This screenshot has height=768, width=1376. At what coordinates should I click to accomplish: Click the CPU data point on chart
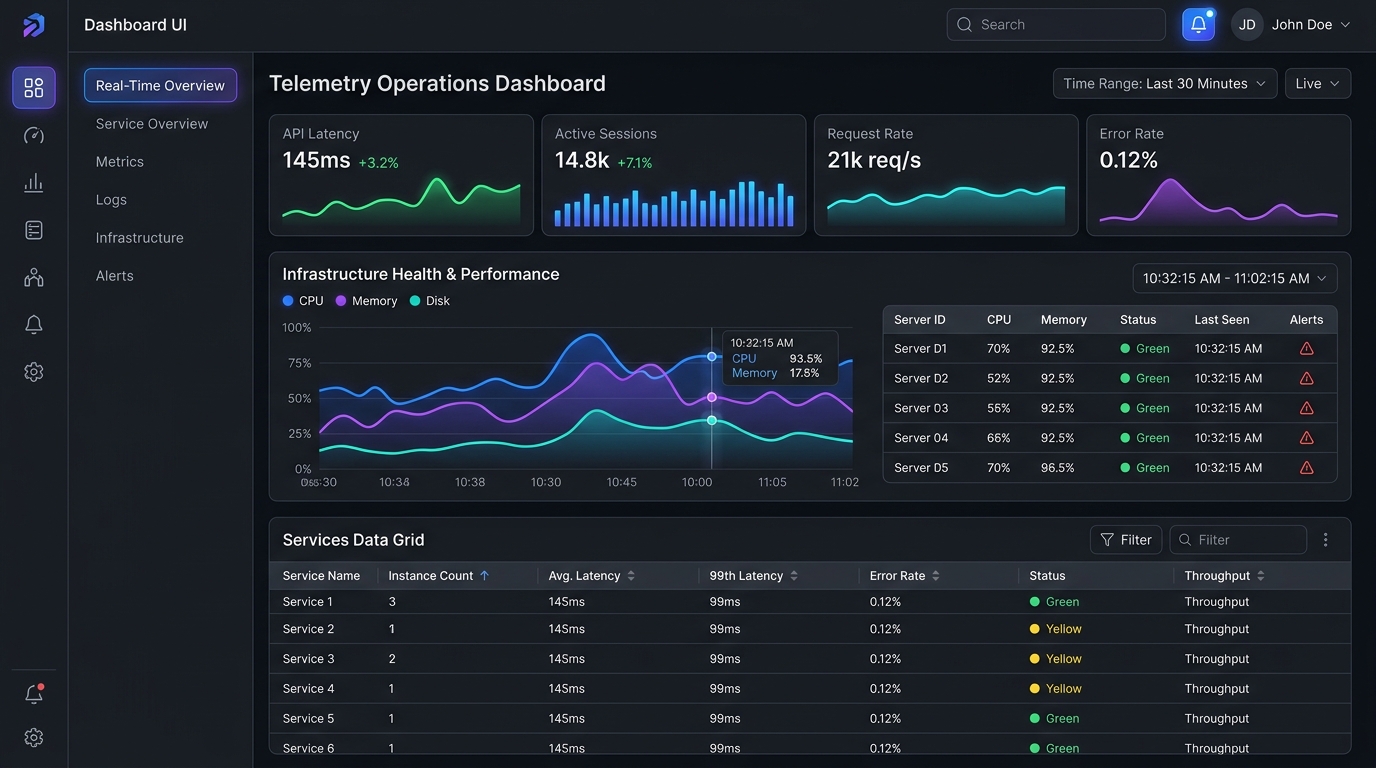pyautogui.click(x=712, y=356)
